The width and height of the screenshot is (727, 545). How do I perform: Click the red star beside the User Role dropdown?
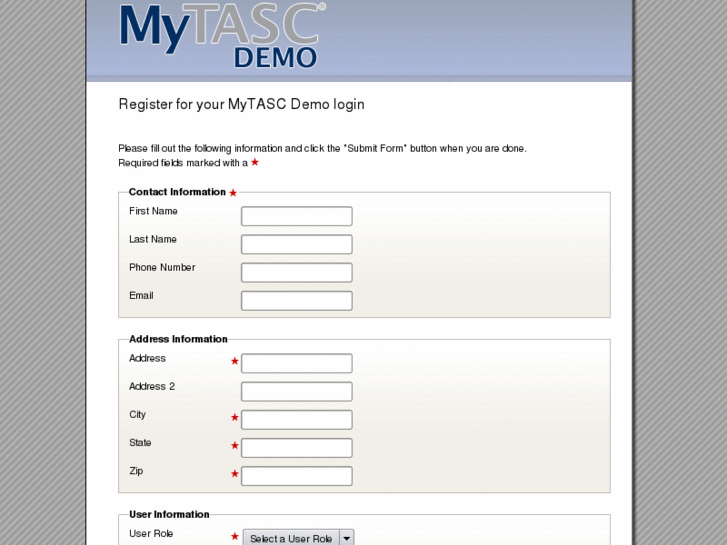pyautogui.click(x=235, y=536)
